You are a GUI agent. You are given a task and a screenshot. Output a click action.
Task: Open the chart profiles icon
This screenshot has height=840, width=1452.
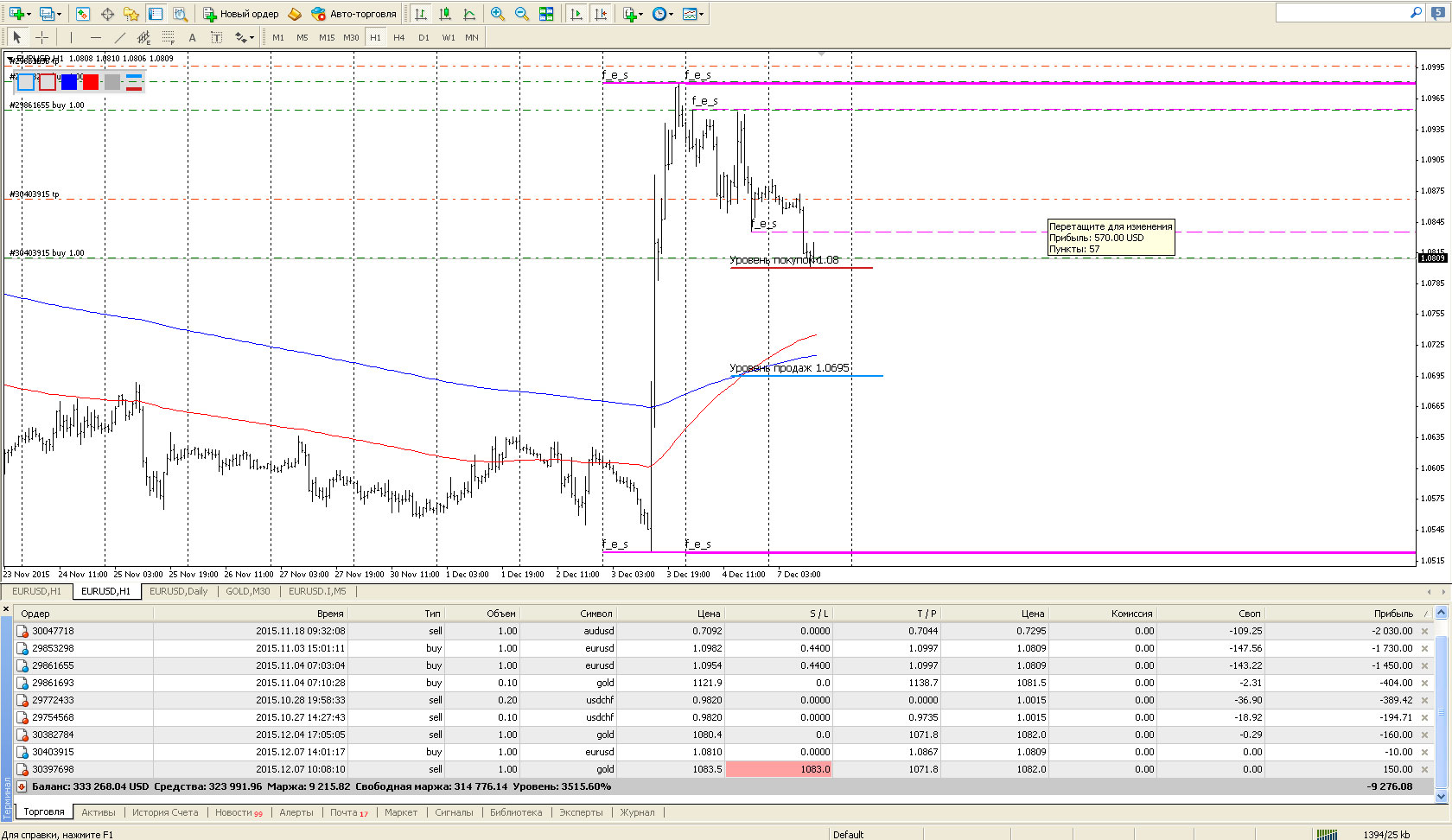(x=47, y=14)
